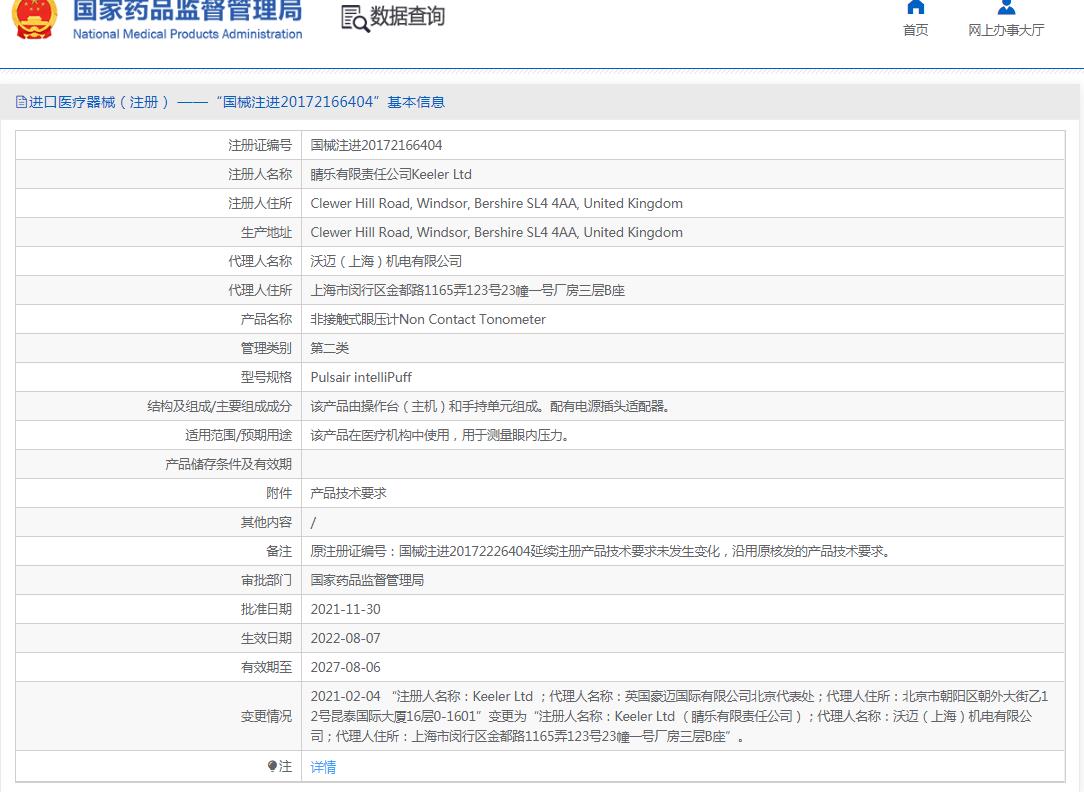Viewport: 1084px width, 792px height.
Task: Click 生效日期 label
Action: [x=266, y=639]
